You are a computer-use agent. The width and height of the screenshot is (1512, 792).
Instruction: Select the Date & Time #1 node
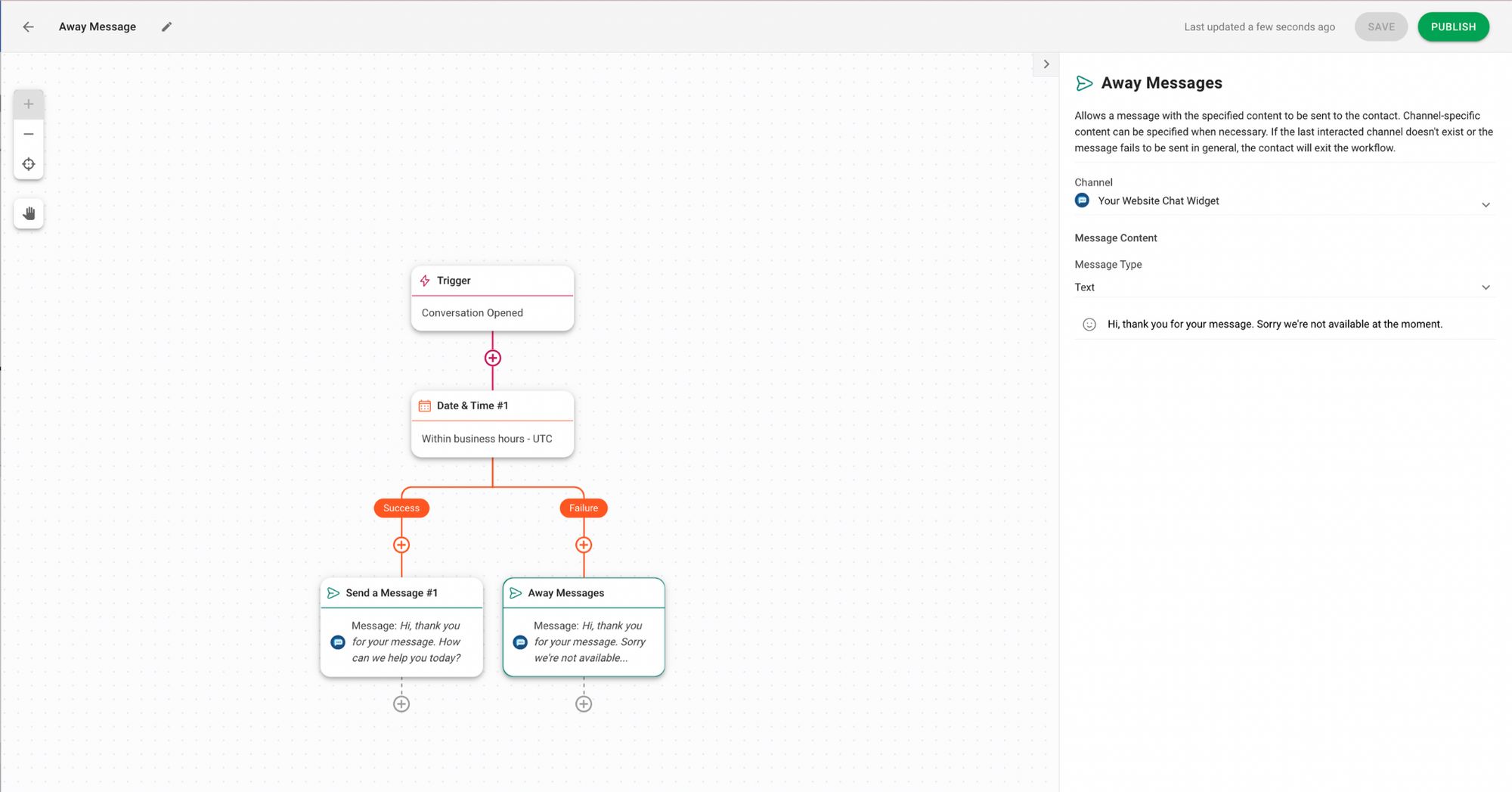tap(493, 424)
